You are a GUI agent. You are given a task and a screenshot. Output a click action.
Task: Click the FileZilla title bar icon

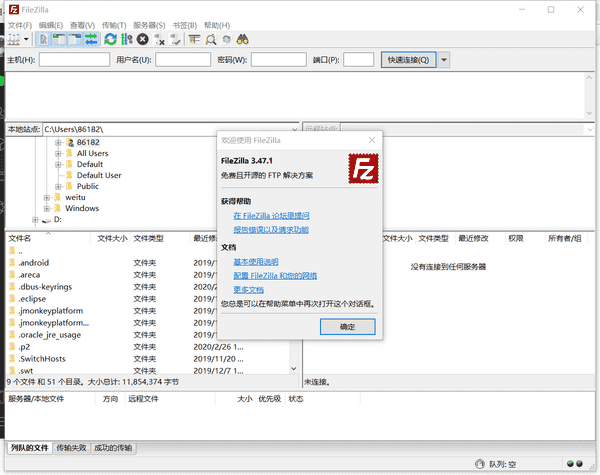coord(14,10)
